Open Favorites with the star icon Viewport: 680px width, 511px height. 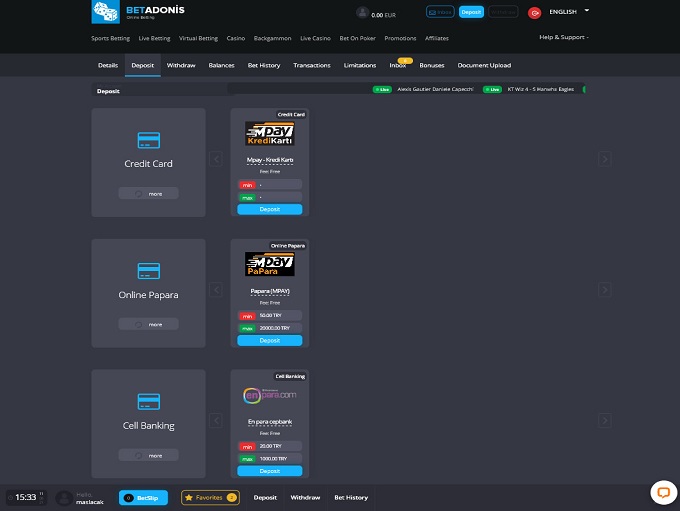210,497
